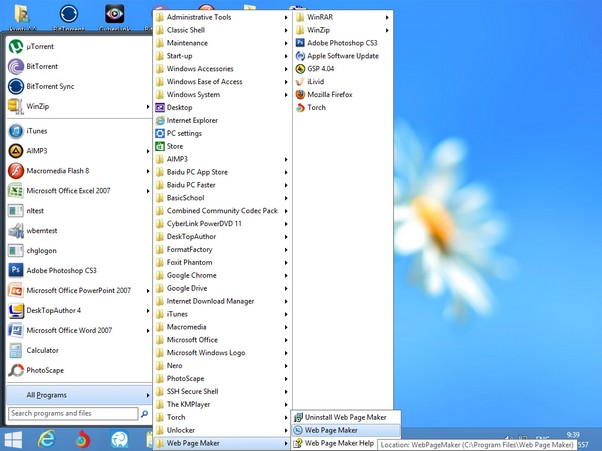The image size is (602, 451).
Task: Open Adobe Photoshop CS3 in third column
Action: coord(343,43)
